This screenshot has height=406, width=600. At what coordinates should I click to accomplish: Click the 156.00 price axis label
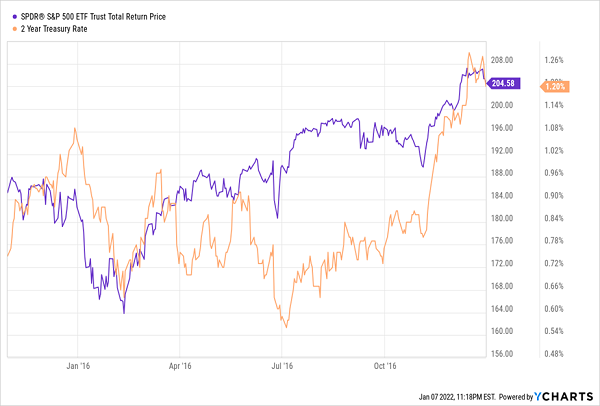(502, 354)
